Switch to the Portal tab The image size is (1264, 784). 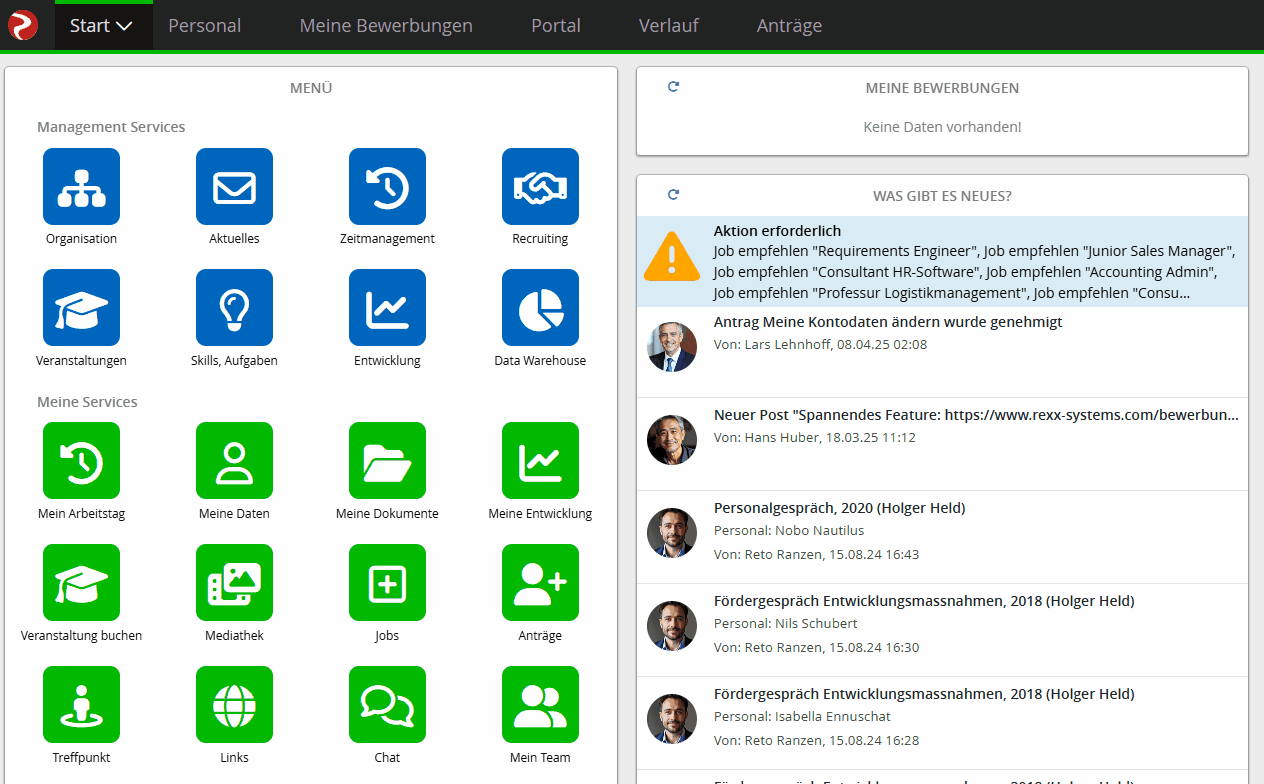click(556, 26)
